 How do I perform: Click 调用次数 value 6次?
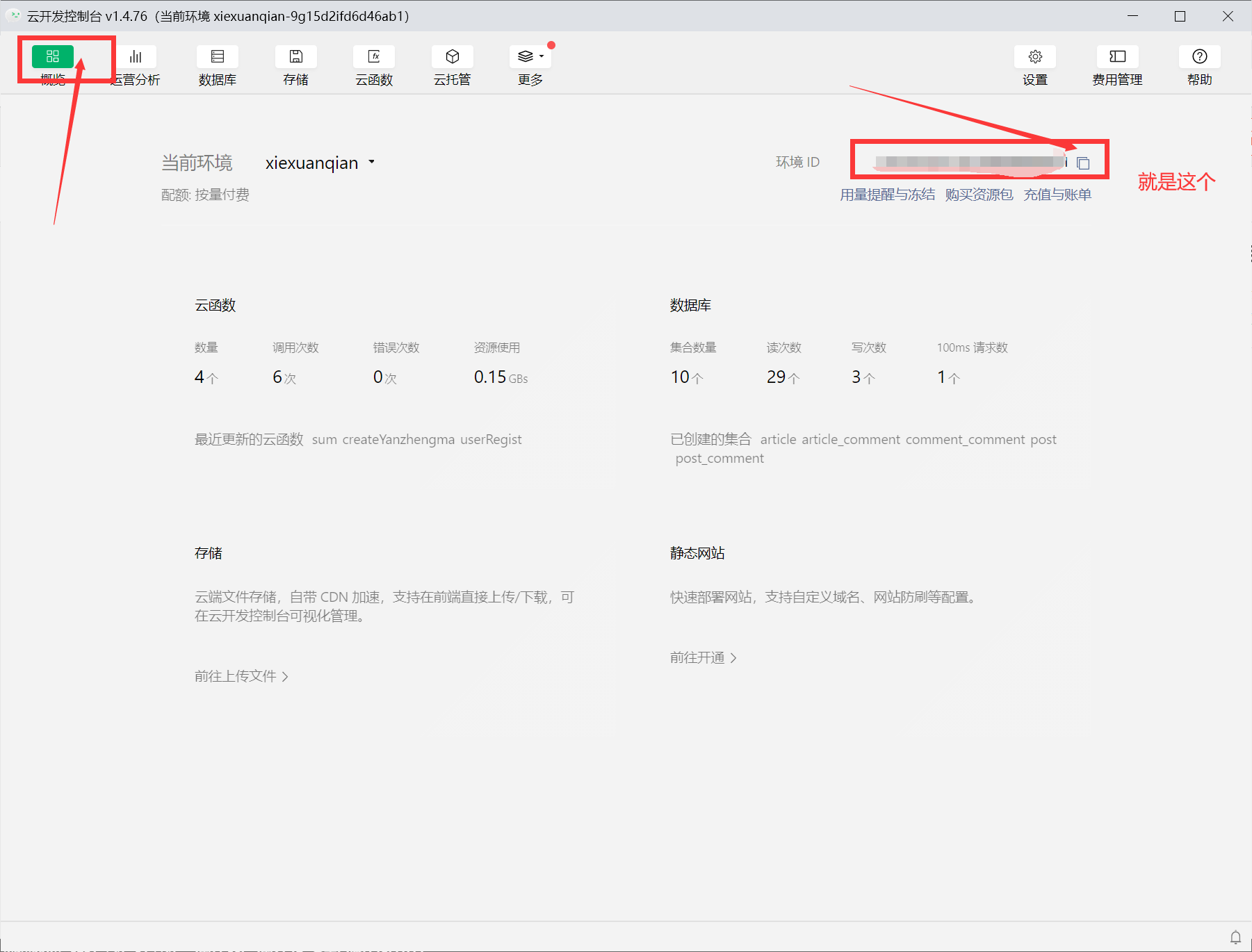pos(284,377)
